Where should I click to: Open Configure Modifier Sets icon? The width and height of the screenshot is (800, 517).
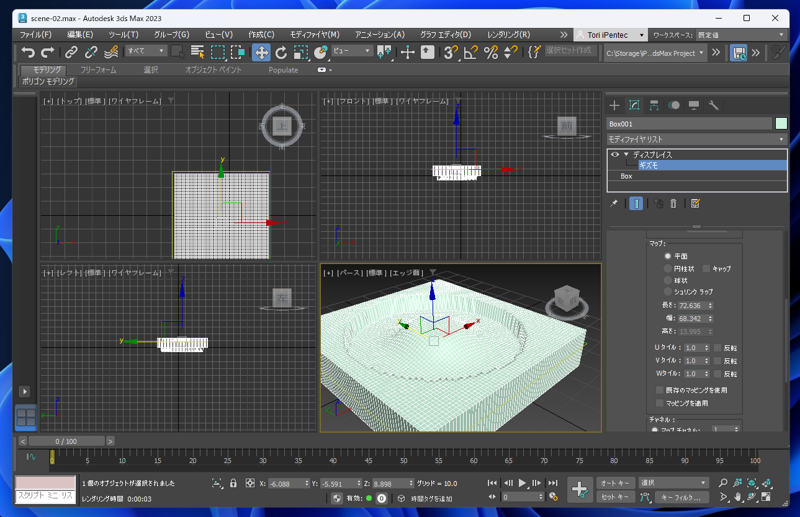(x=695, y=204)
